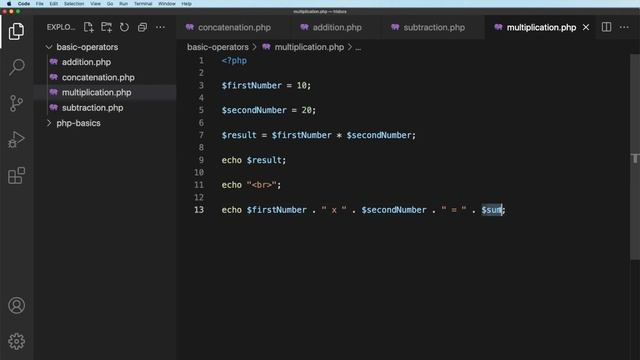This screenshot has height=360, width=640.
Task: Click $result on the echo line 9
Action: [x=264, y=160]
